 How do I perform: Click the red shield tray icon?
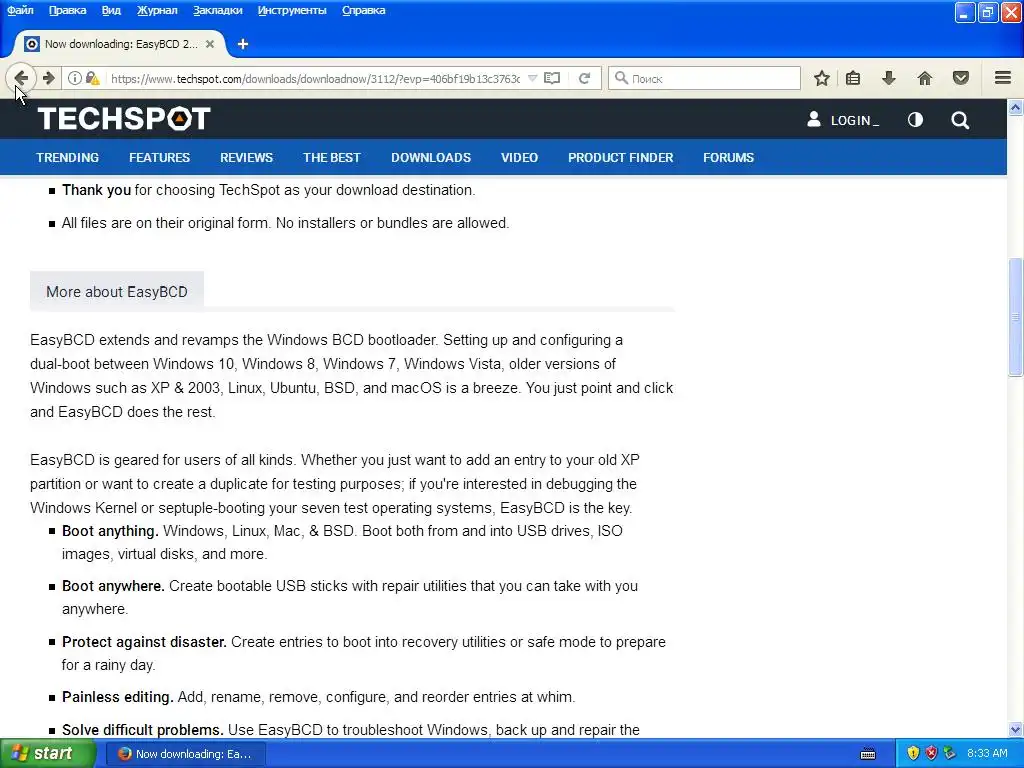pyautogui.click(x=931, y=754)
